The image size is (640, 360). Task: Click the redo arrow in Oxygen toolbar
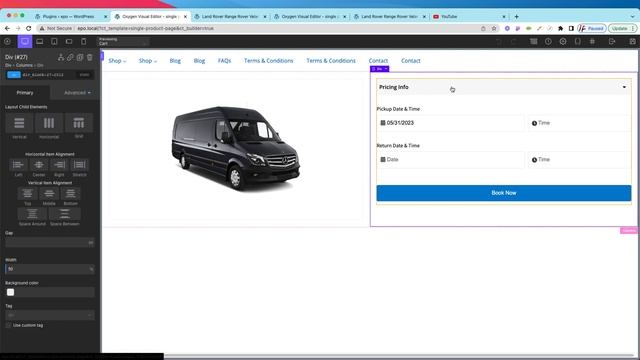click(514, 41)
